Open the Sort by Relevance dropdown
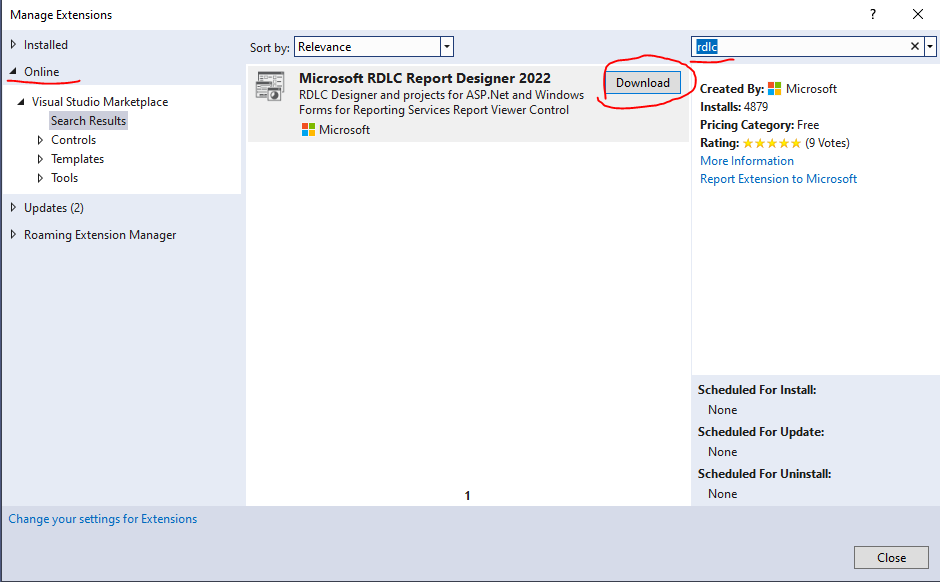The height and width of the screenshot is (582, 940). tap(373, 47)
